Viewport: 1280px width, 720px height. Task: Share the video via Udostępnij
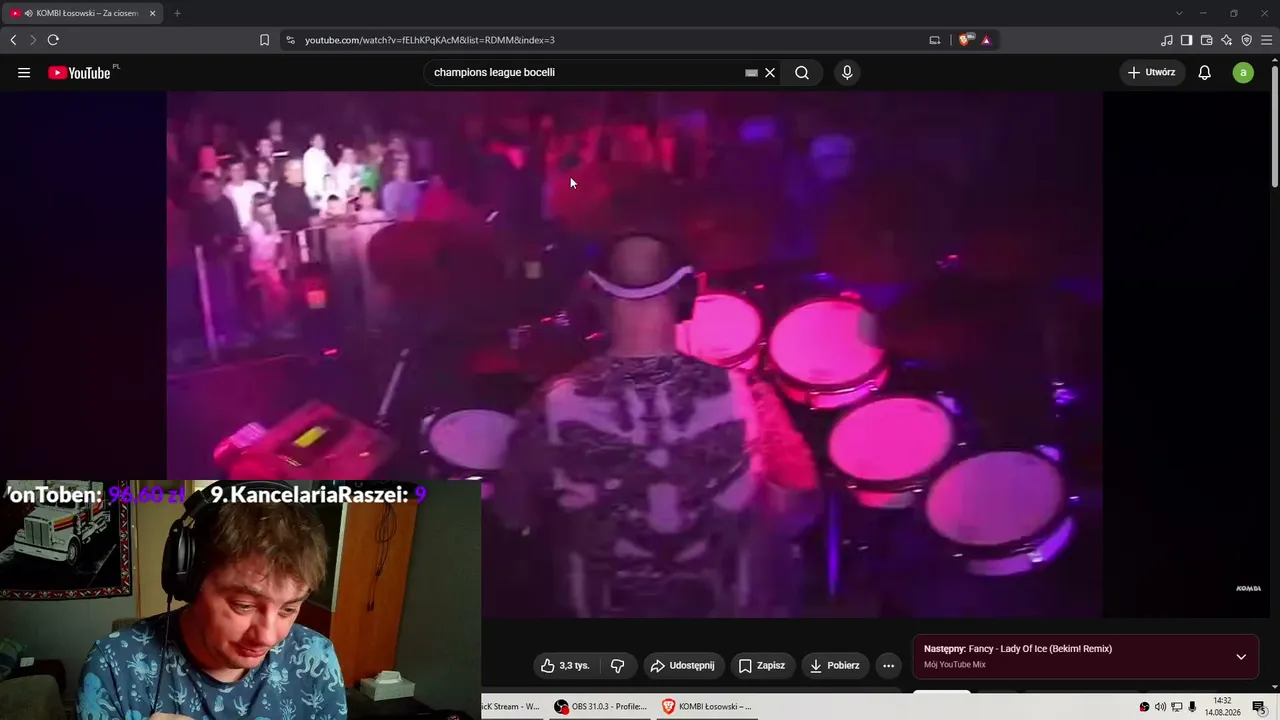point(683,665)
